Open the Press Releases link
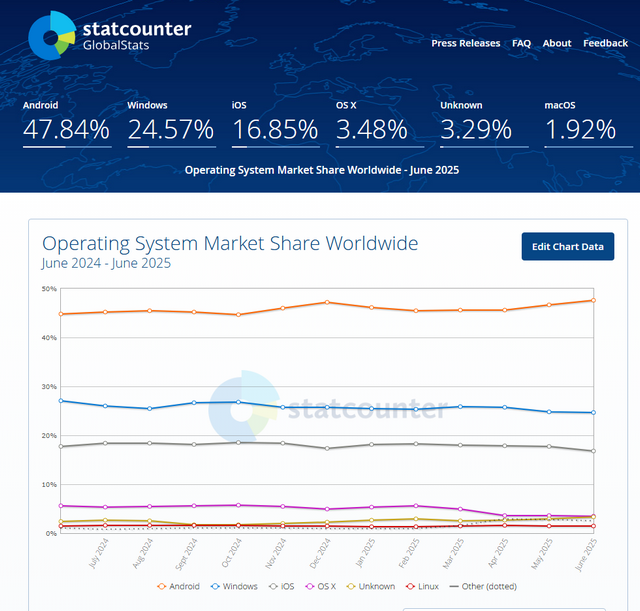This screenshot has height=611, width=640. point(466,43)
